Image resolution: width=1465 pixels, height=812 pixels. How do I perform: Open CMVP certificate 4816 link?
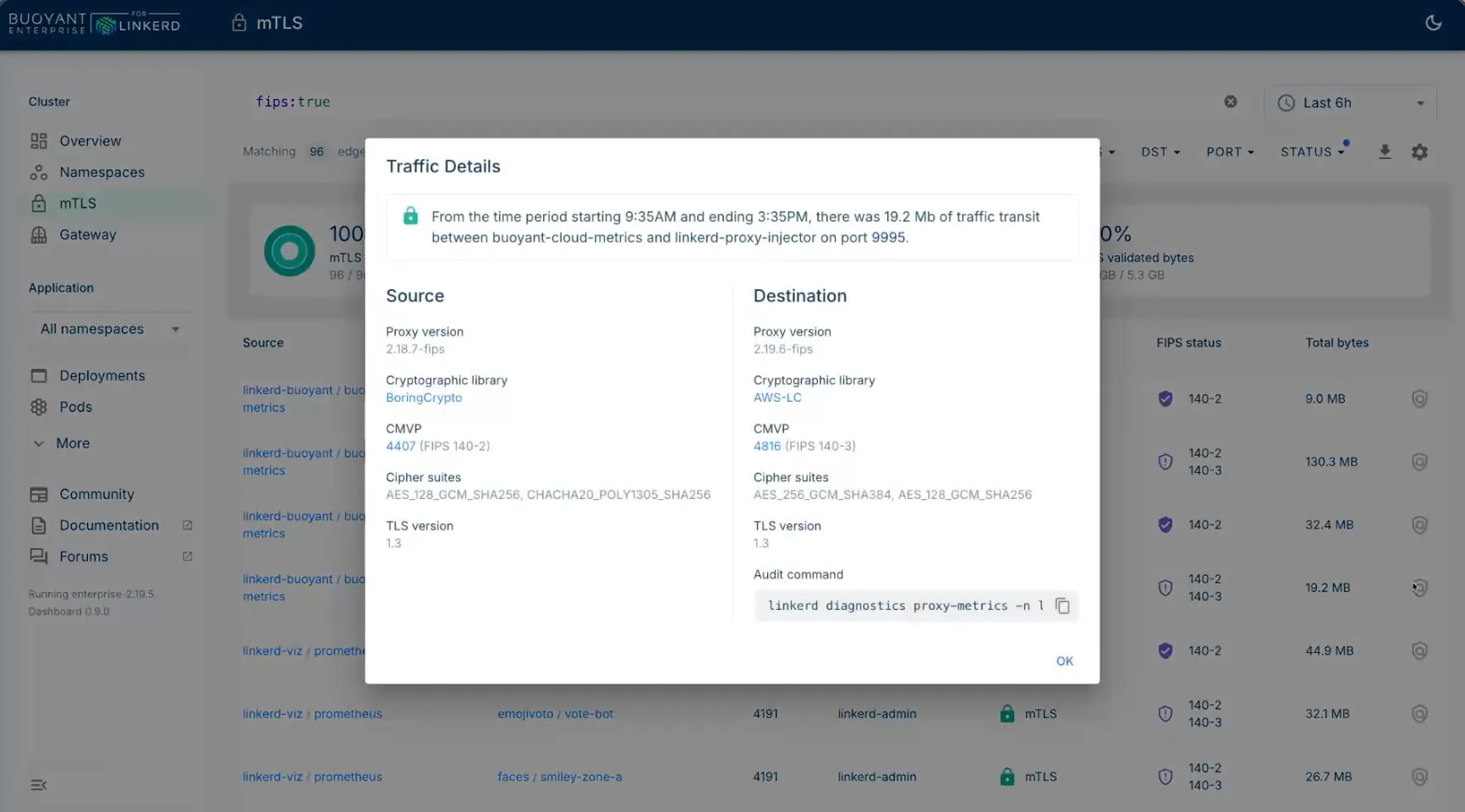point(767,446)
